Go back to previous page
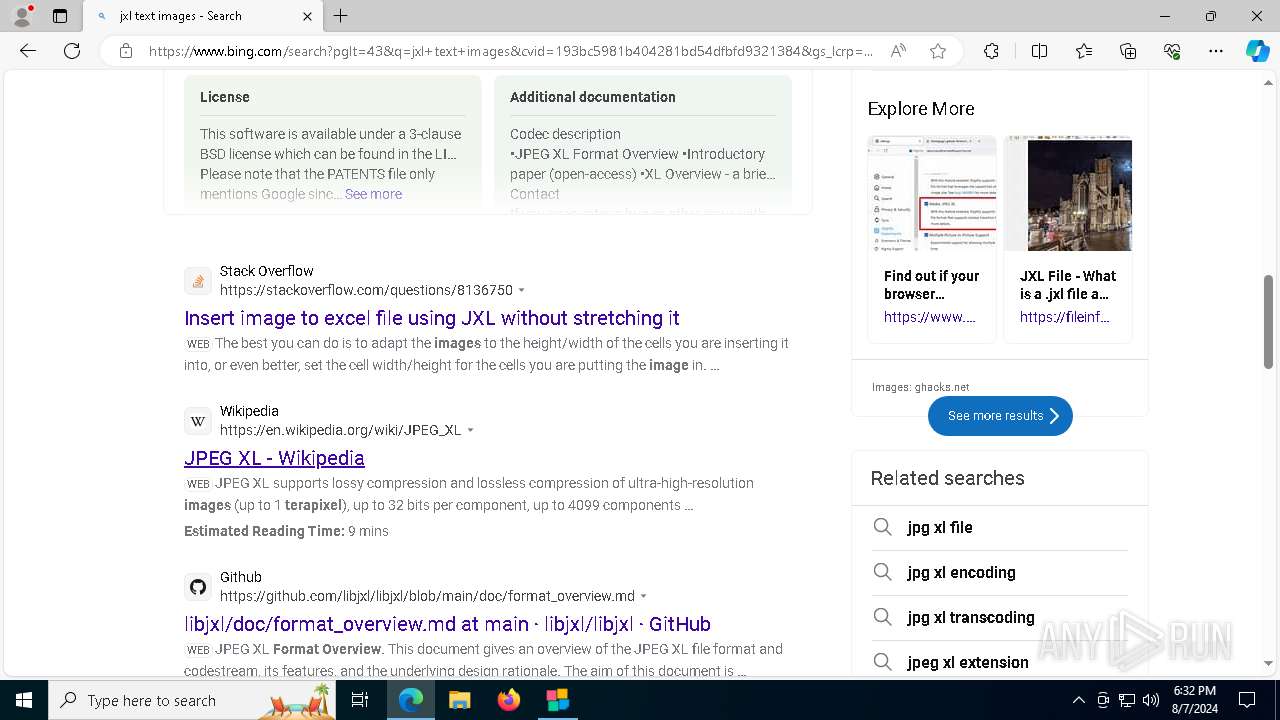Image resolution: width=1280 pixels, height=720 pixels. (28, 51)
